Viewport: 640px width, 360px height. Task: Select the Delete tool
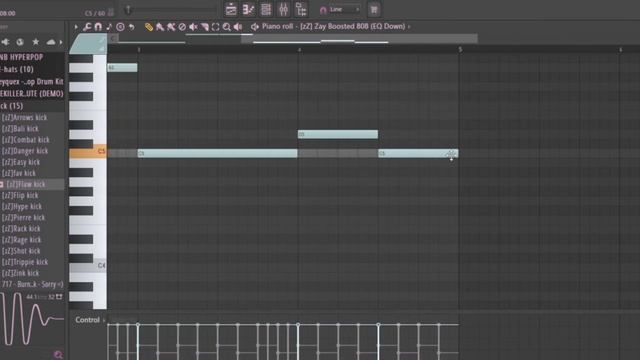click(182, 27)
